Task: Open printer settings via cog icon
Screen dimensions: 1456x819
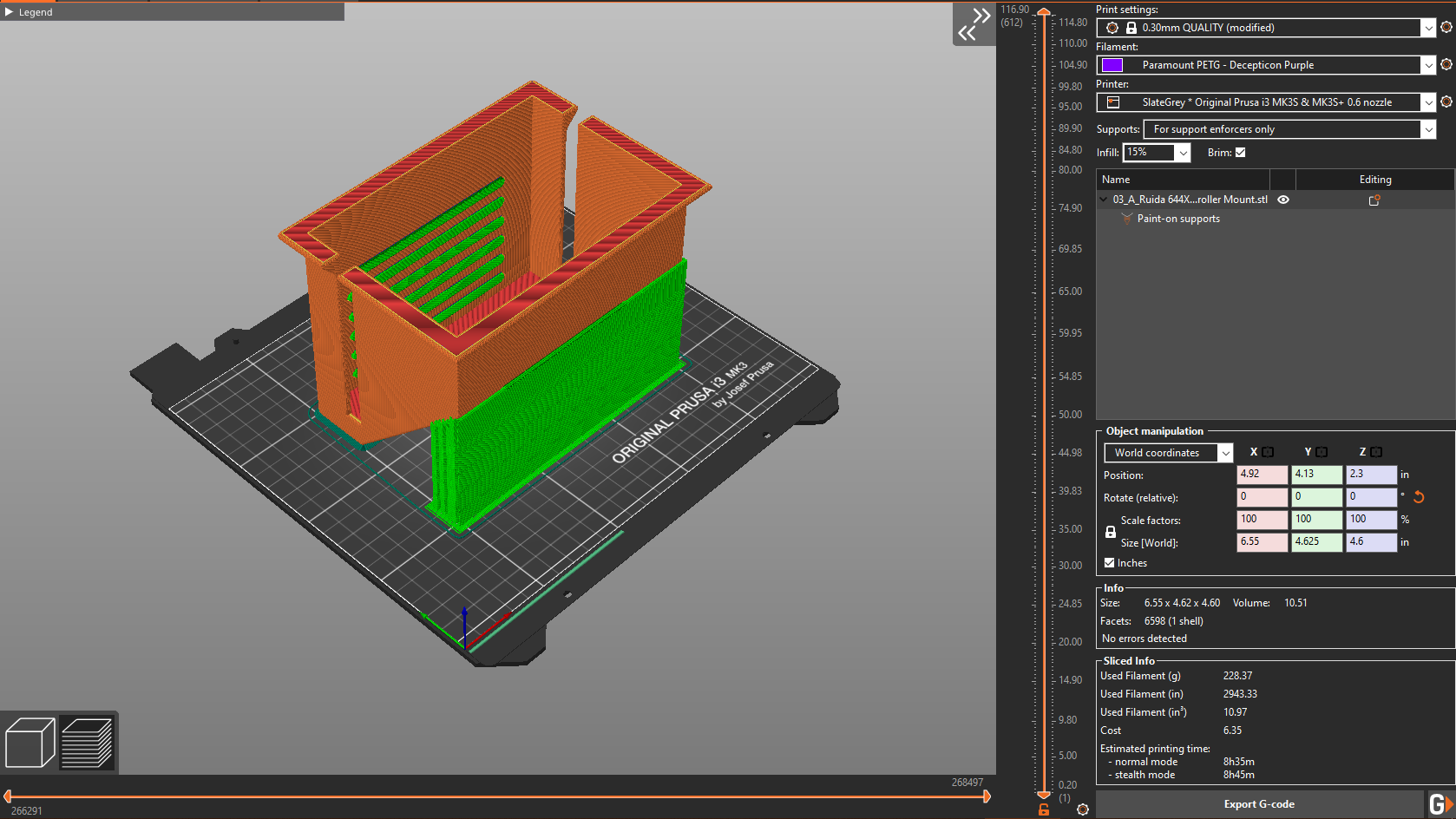Action: click(x=1446, y=102)
